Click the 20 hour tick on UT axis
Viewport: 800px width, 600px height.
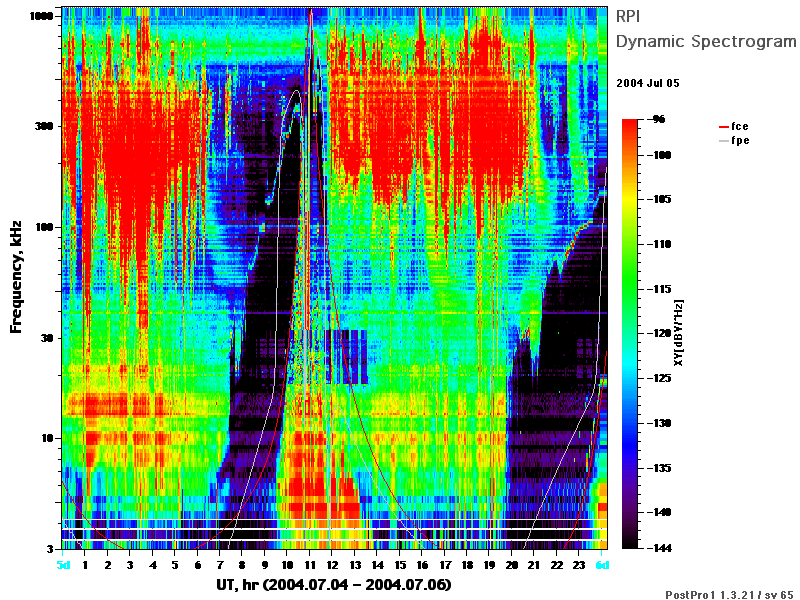512,565
